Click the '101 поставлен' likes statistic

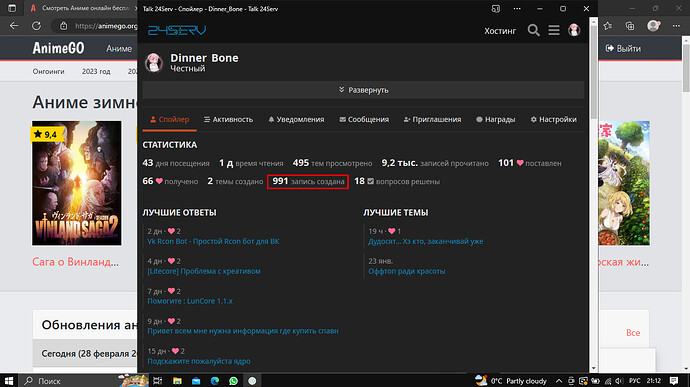(x=530, y=163)
